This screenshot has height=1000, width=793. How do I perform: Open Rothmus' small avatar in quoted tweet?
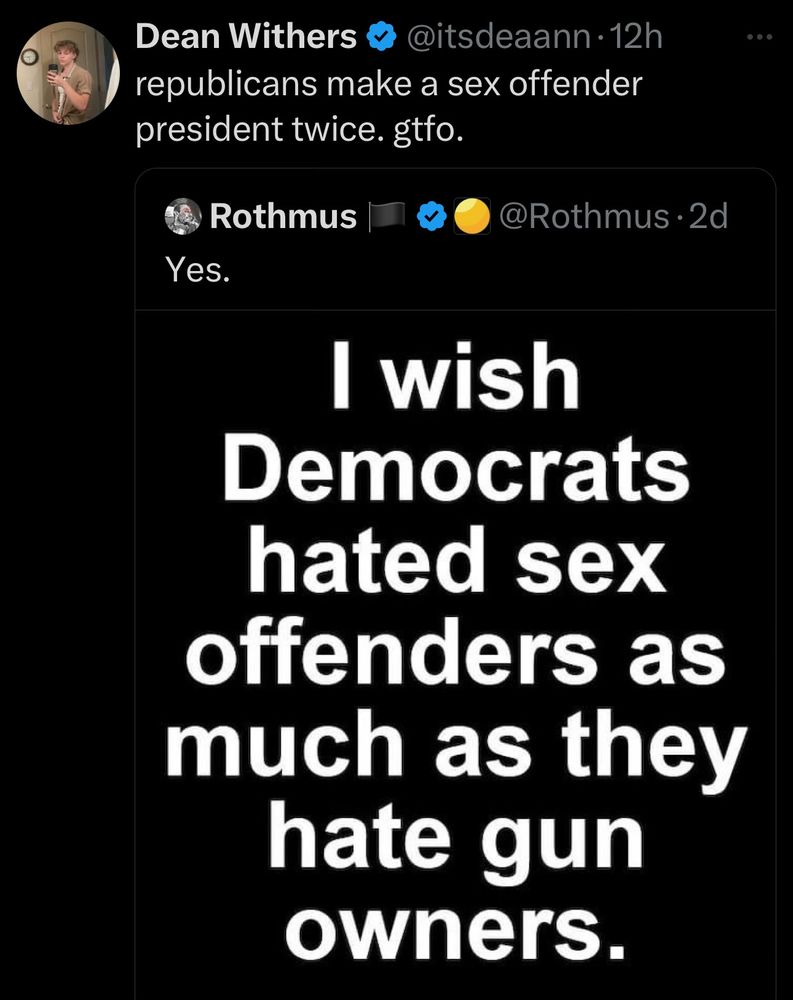(x=183, y=216)
